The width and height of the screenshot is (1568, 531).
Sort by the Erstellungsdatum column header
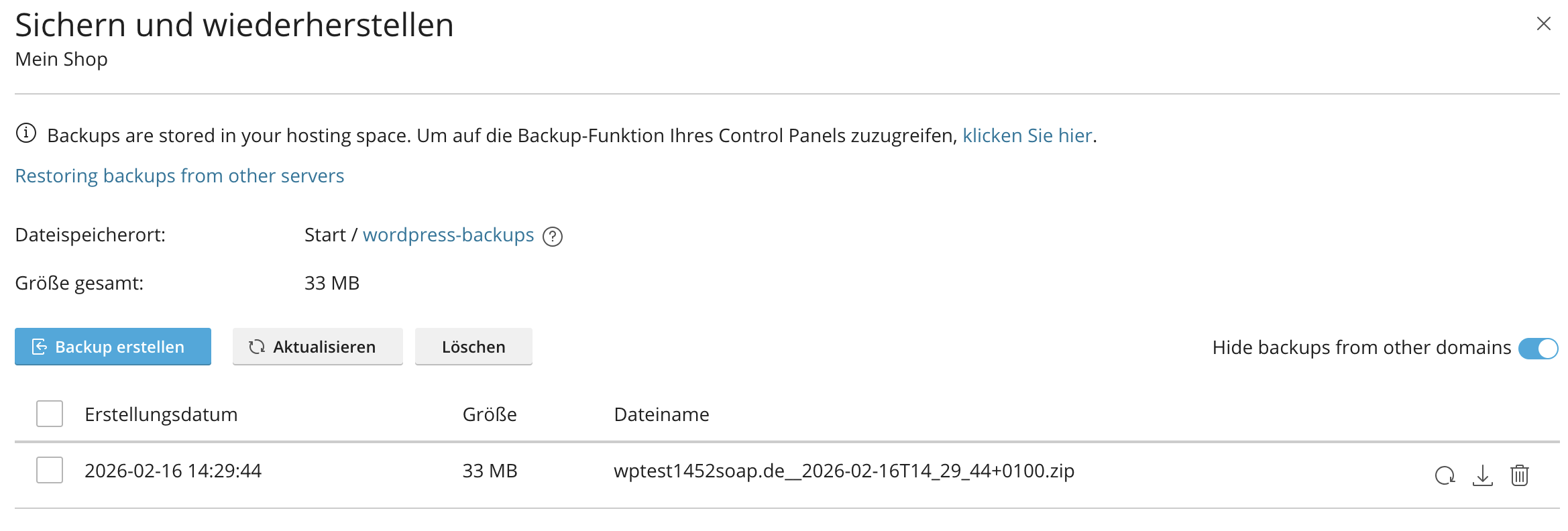pyautogui.click(x=161, y=414)
